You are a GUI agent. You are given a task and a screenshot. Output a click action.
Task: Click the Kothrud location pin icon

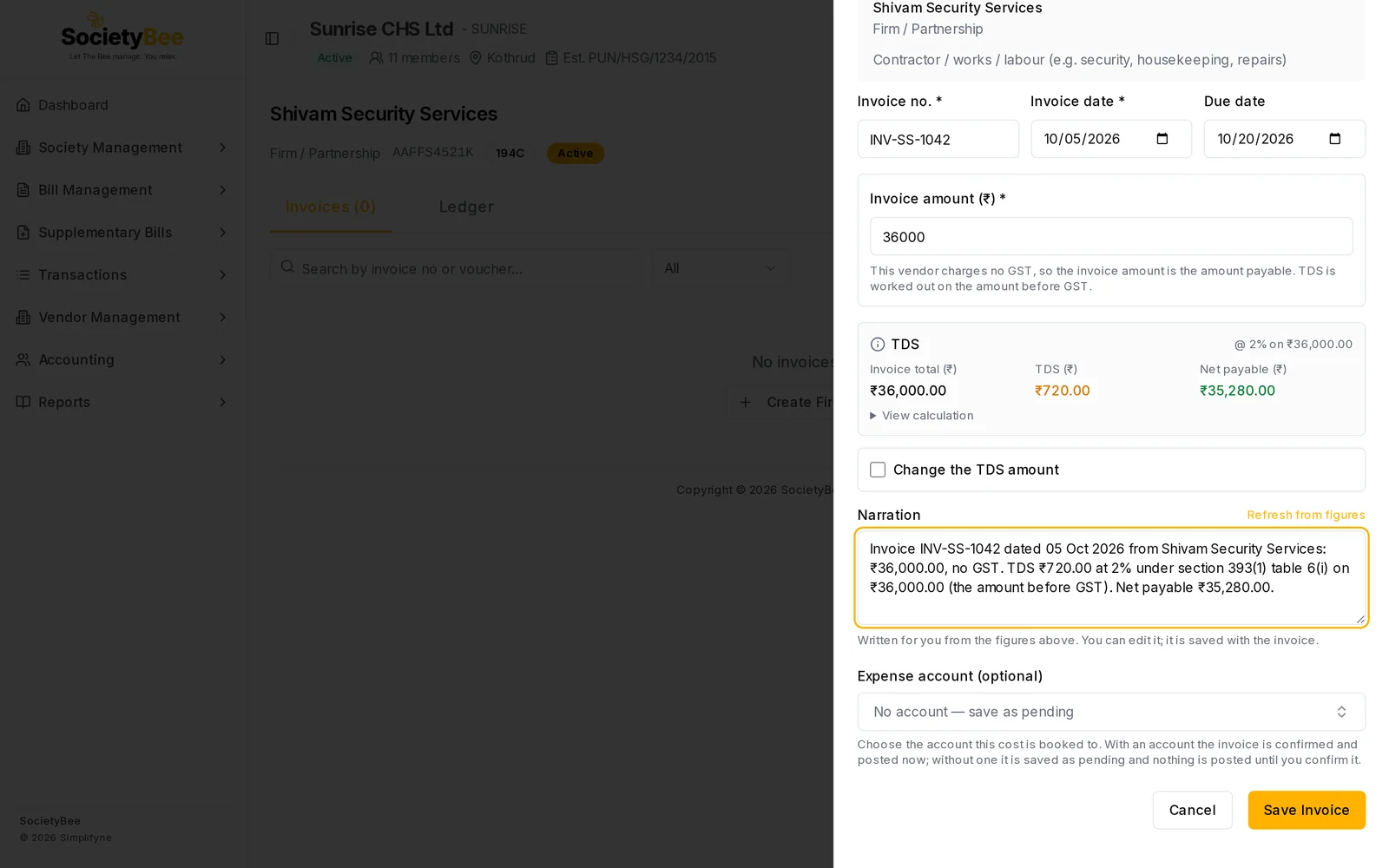point(476,58)
